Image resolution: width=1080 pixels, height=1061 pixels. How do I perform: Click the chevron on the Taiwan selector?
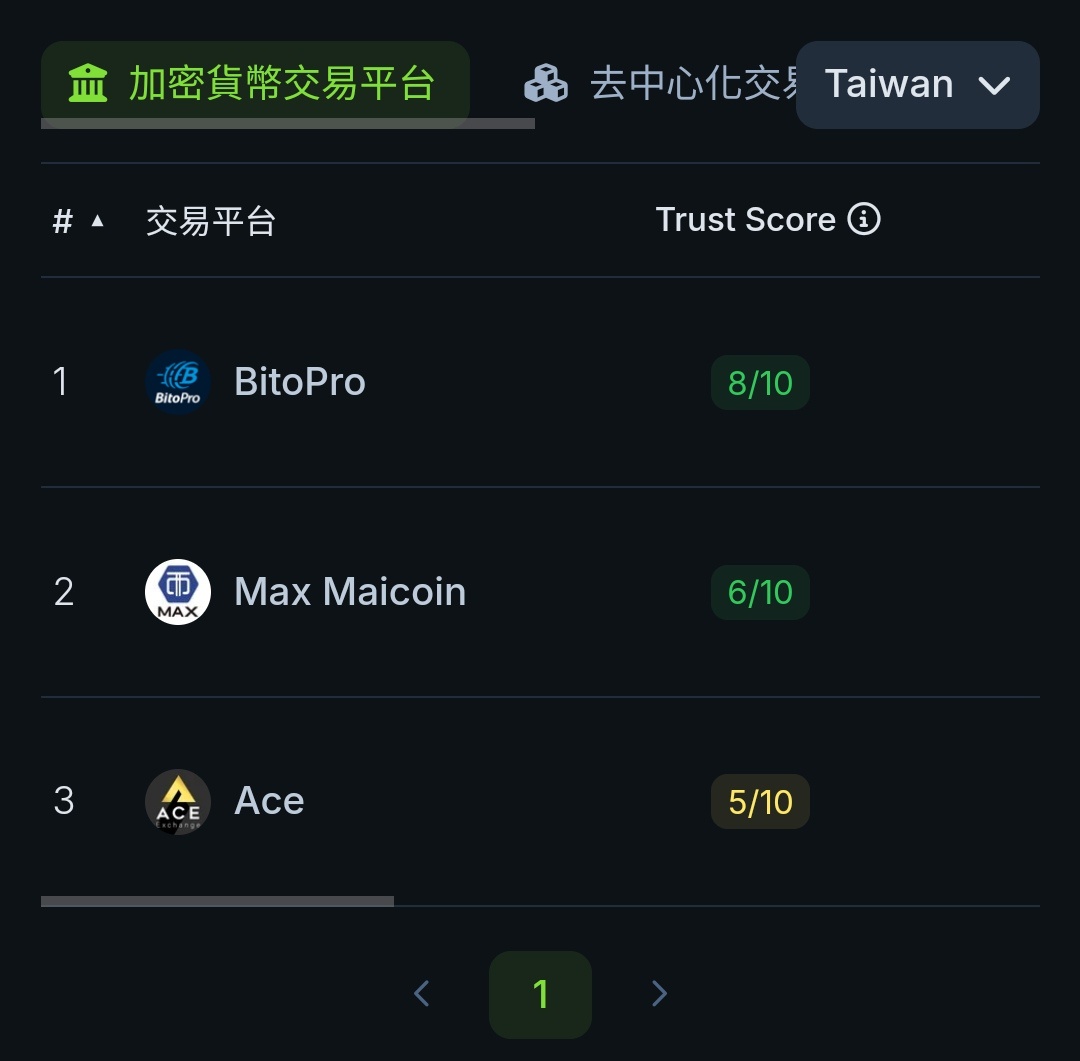click(x=995, y=85)
